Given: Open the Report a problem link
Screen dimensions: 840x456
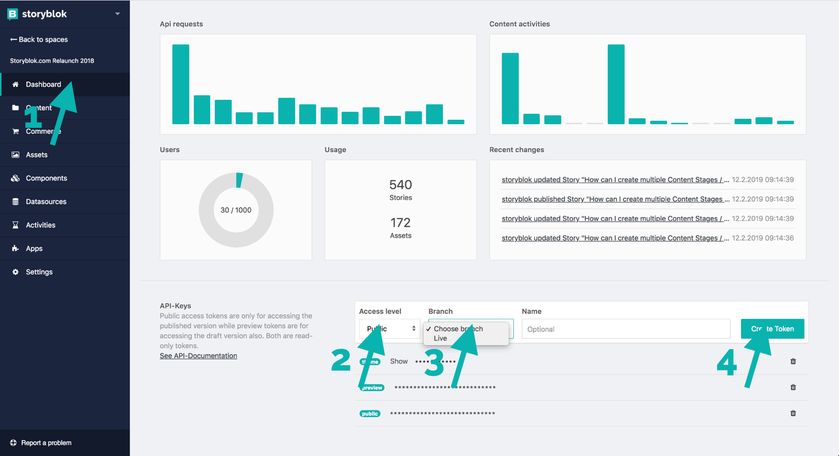Looking at the screenshot, I should coord(46,443).
